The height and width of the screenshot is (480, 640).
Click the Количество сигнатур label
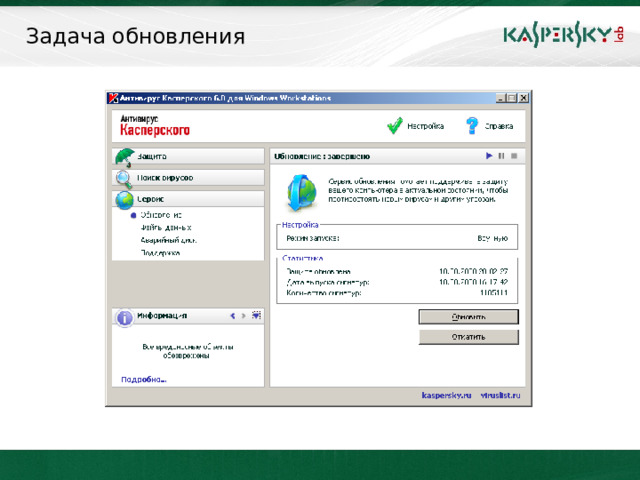tap(324, 293)
